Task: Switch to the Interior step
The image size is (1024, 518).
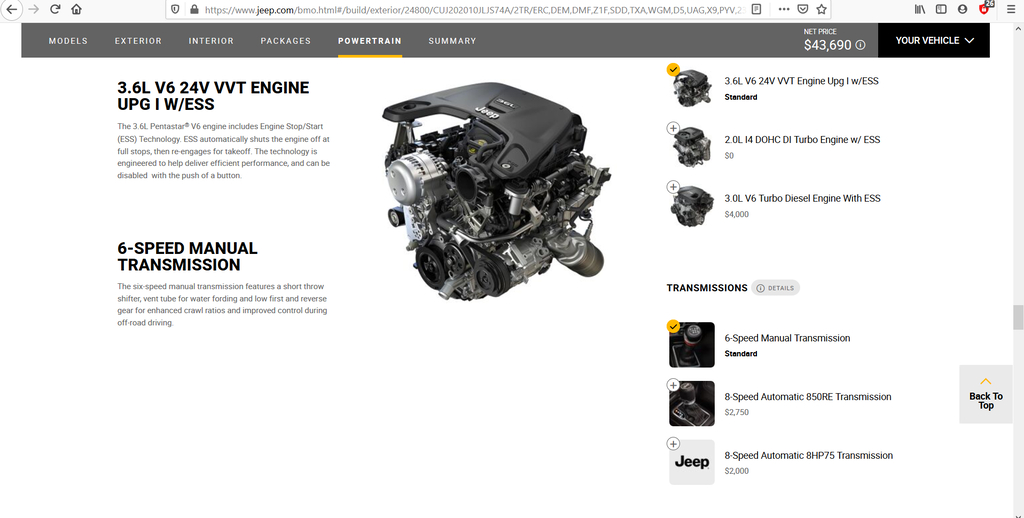Action: coord(211,40)
